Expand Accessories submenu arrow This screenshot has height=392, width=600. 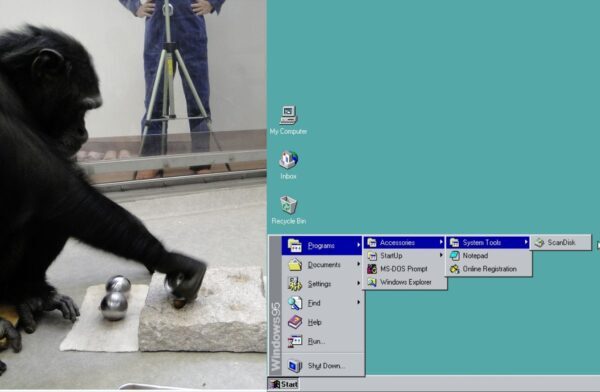441,242
